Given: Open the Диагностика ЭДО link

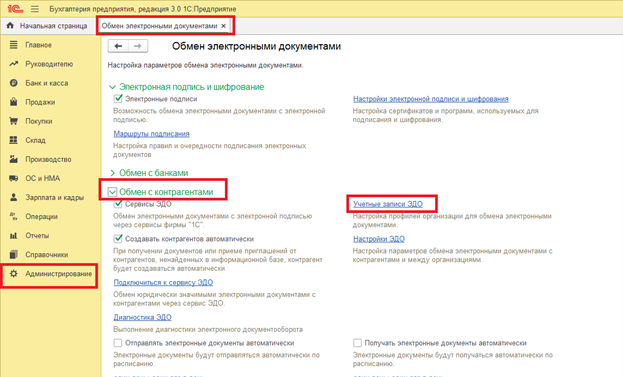Looking at the screenshot, I should [143, 317].
